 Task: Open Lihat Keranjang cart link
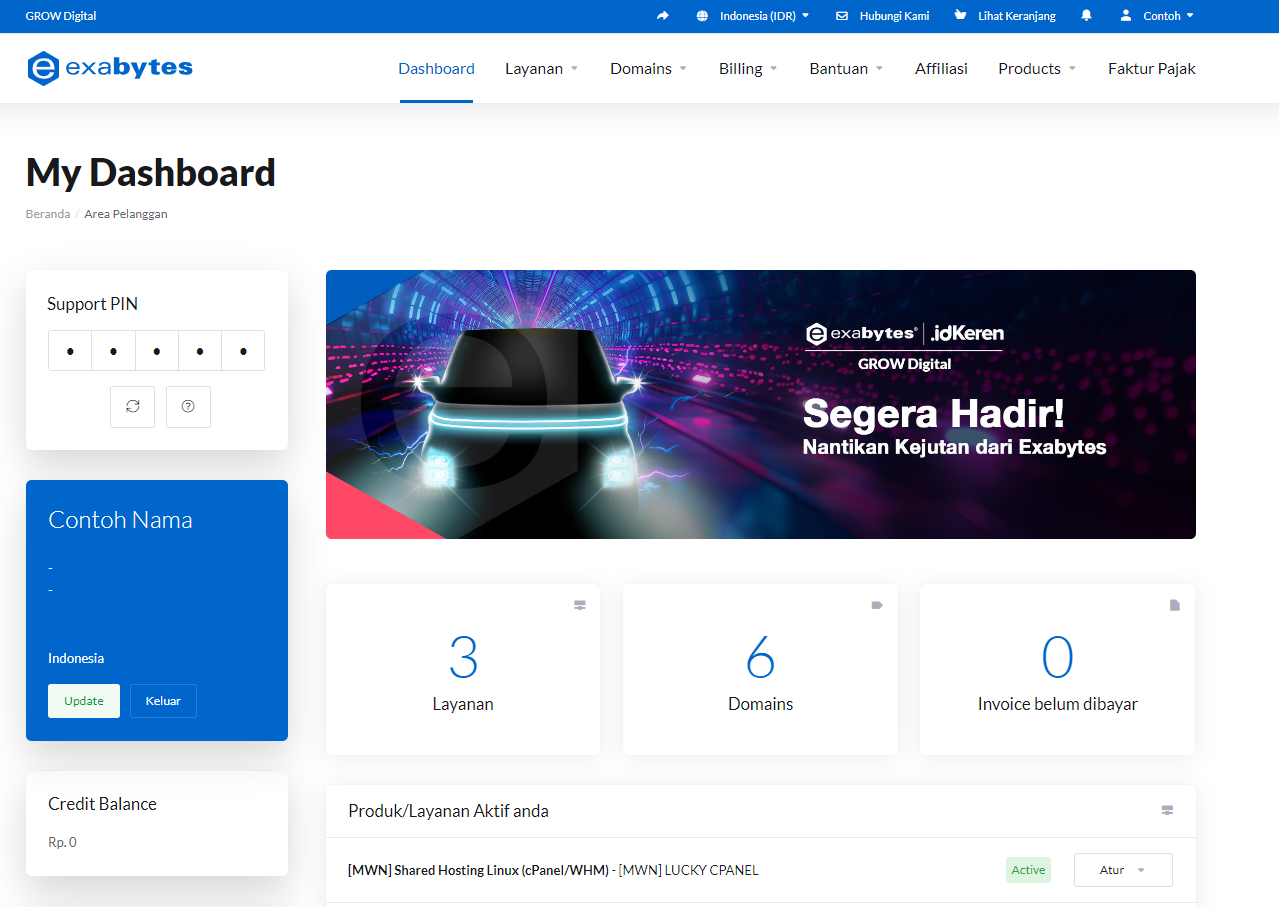pos(1017,16)
